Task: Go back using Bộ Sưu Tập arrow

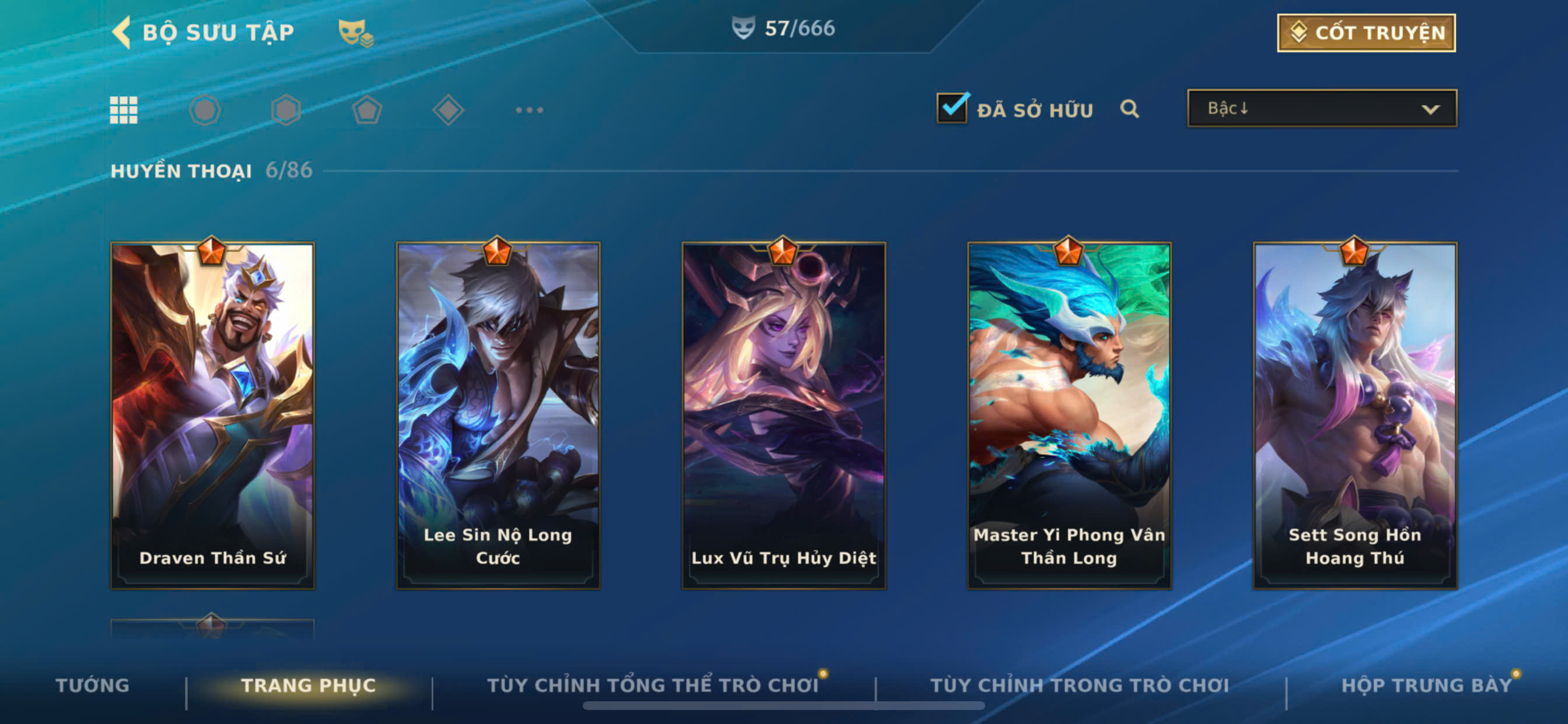Action: coord(122,32)
